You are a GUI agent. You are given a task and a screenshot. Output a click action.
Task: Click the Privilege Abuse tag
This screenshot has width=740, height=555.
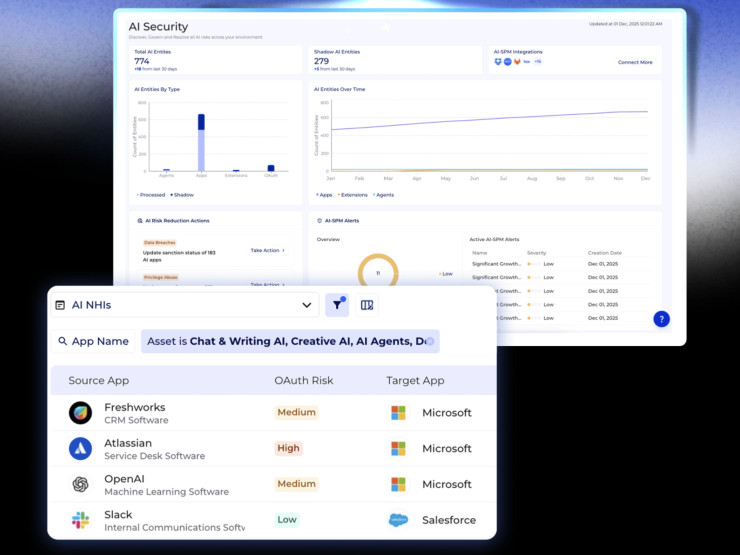pyautogui.click(x=160, y=278)
